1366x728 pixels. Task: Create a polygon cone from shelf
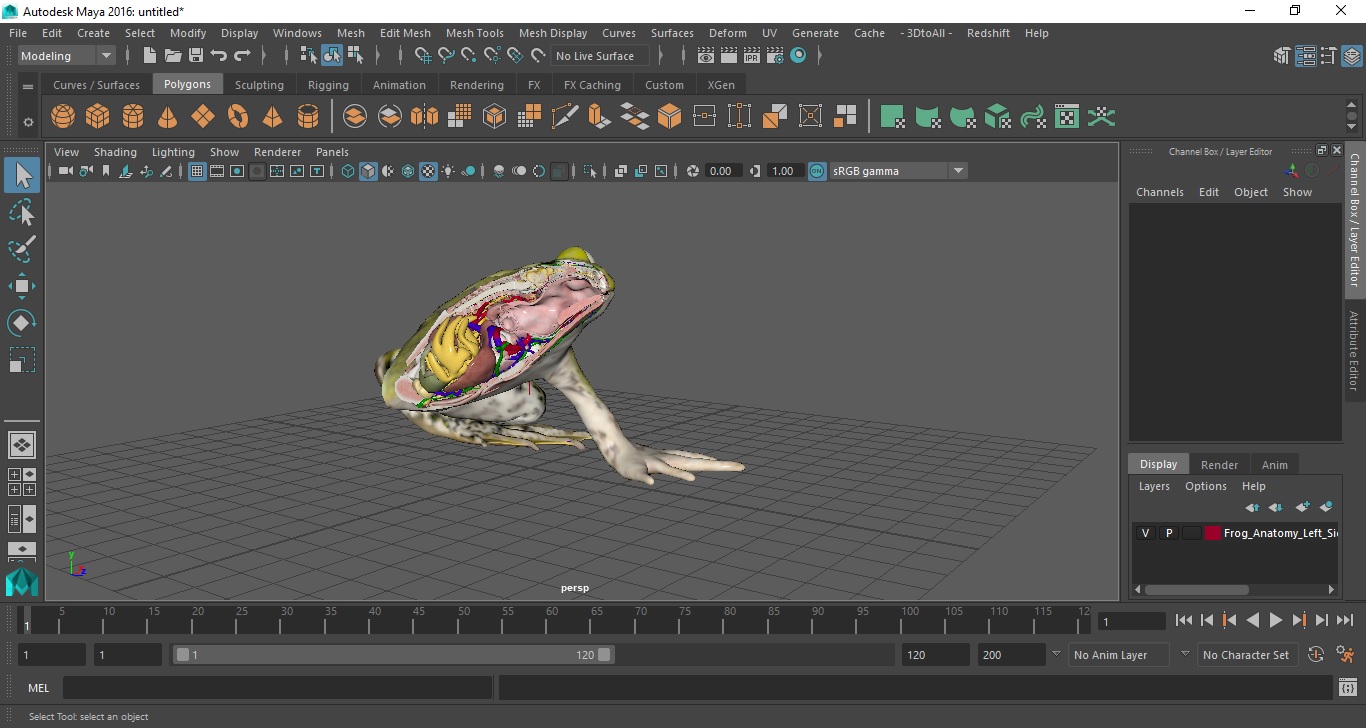(x=168, y=117)
